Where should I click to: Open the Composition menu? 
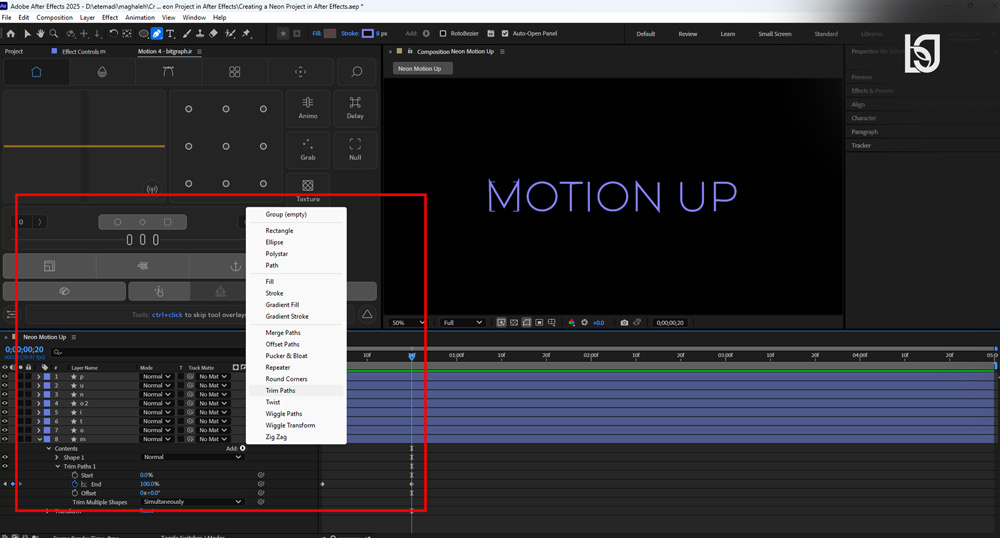click(x=54, y=18)
